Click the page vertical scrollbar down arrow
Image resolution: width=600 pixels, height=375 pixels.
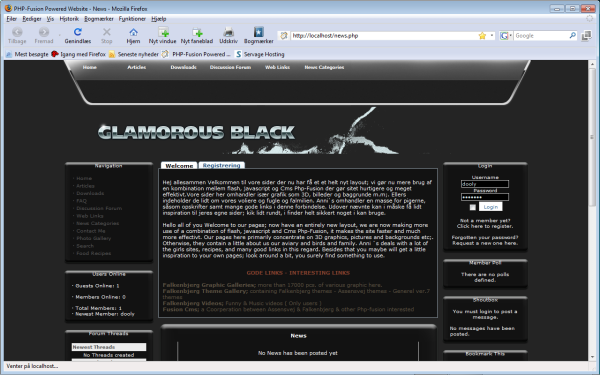(x=592, y=357)
